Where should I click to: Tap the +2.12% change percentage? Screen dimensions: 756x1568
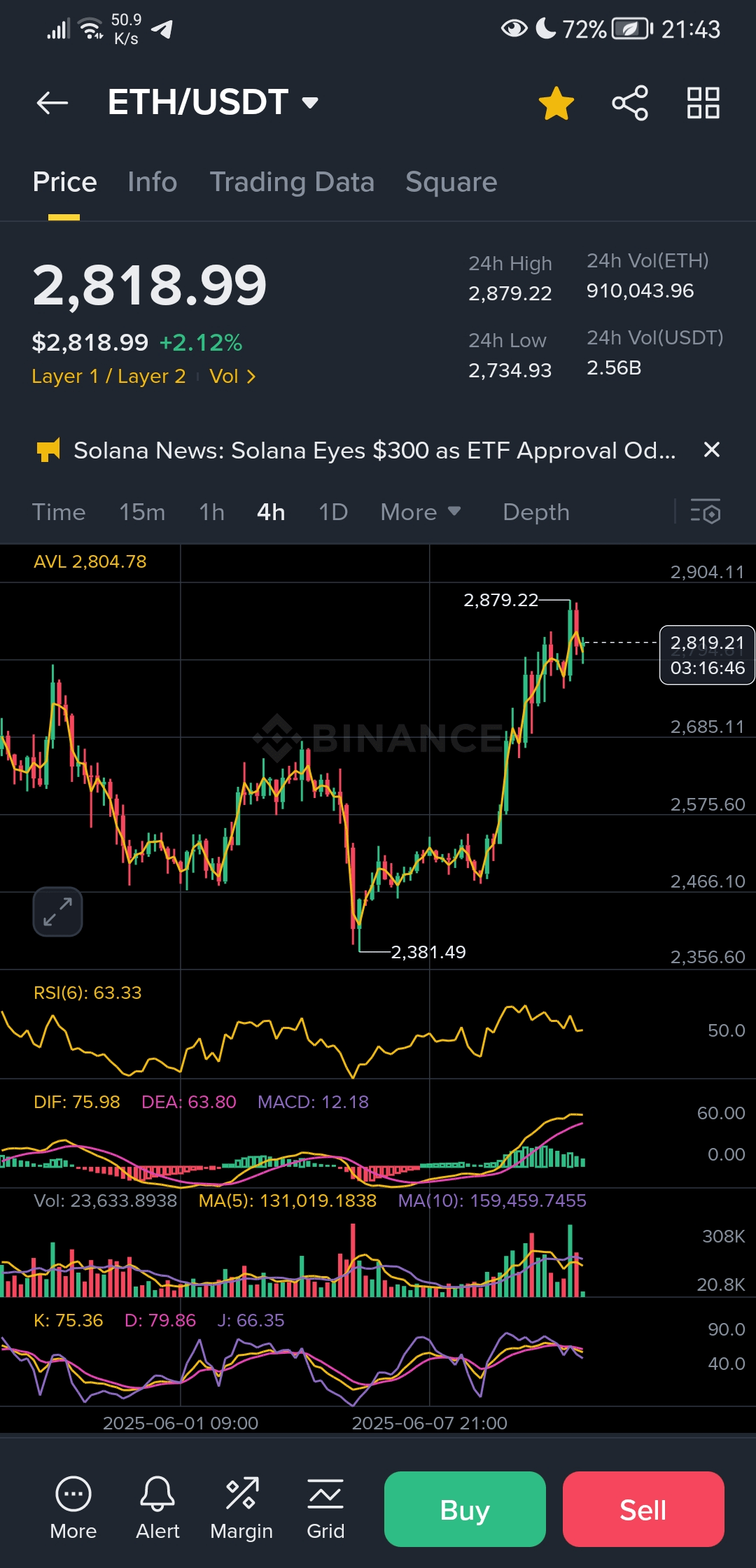[201, 342]
